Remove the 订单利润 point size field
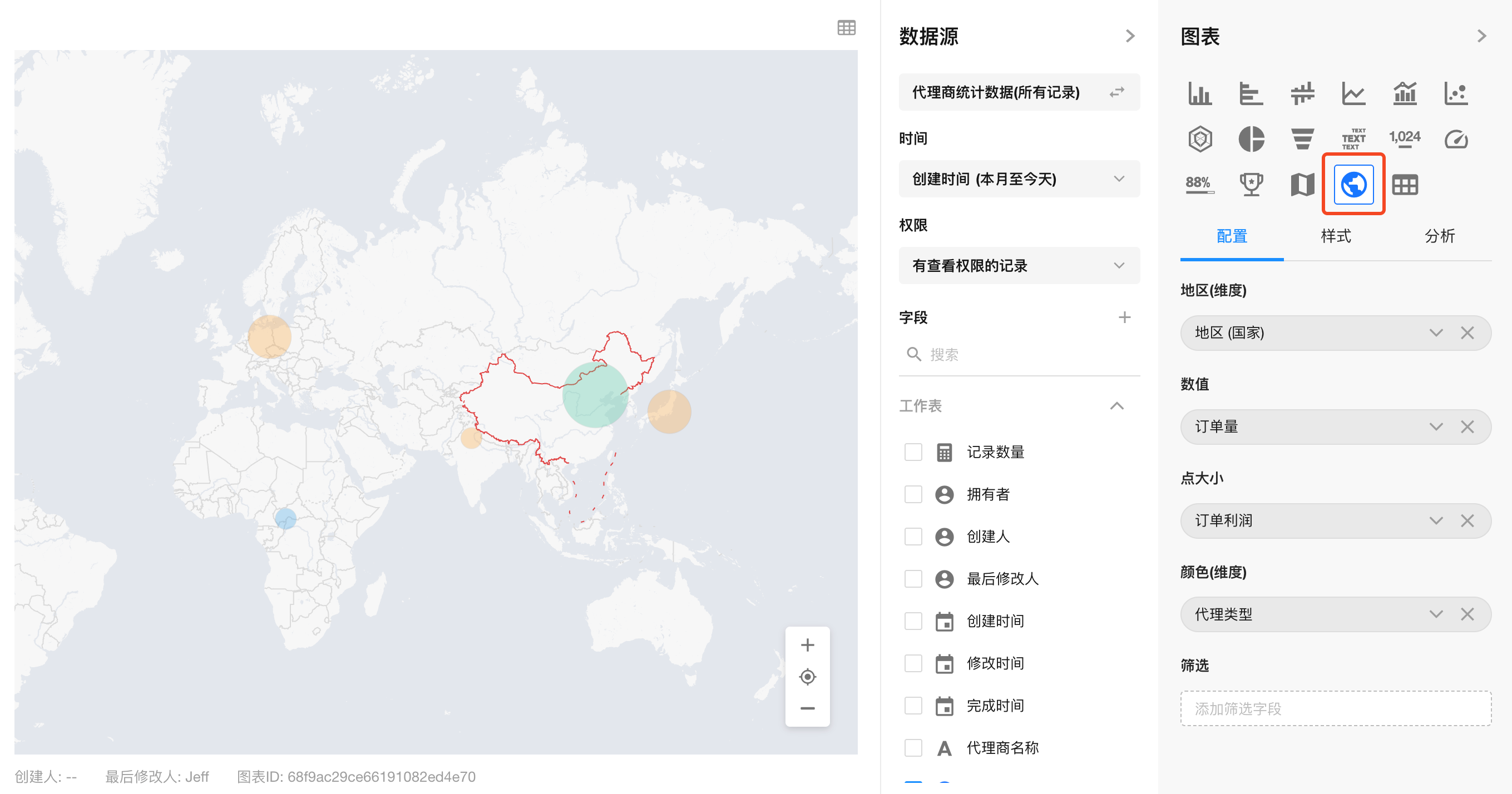This screenshot has width=1512, height=794. [x=1467, y=520]
